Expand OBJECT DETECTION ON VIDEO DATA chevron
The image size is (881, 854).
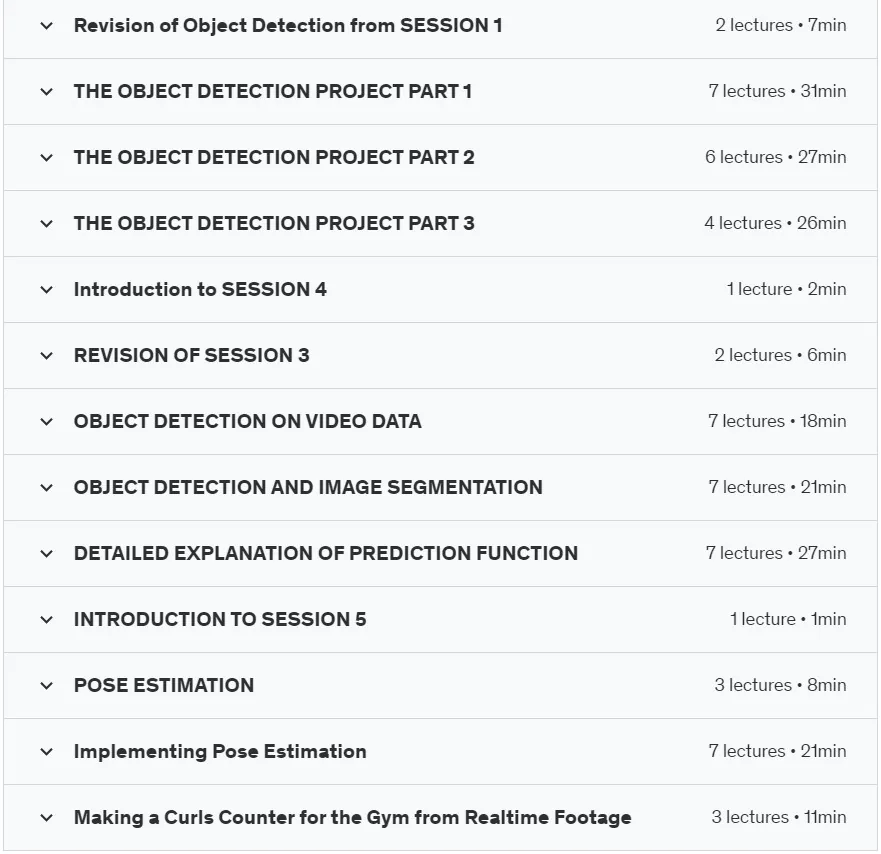click(47, 422)
